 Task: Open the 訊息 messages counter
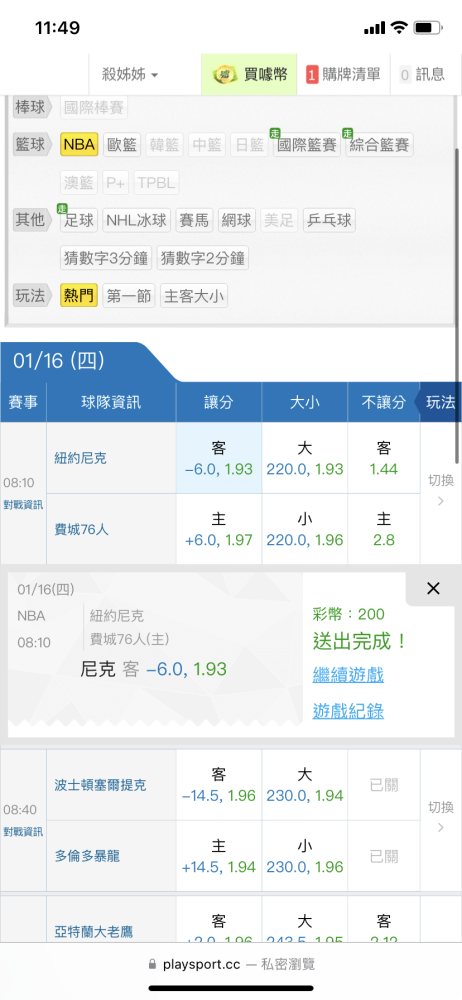click(422, 75)
